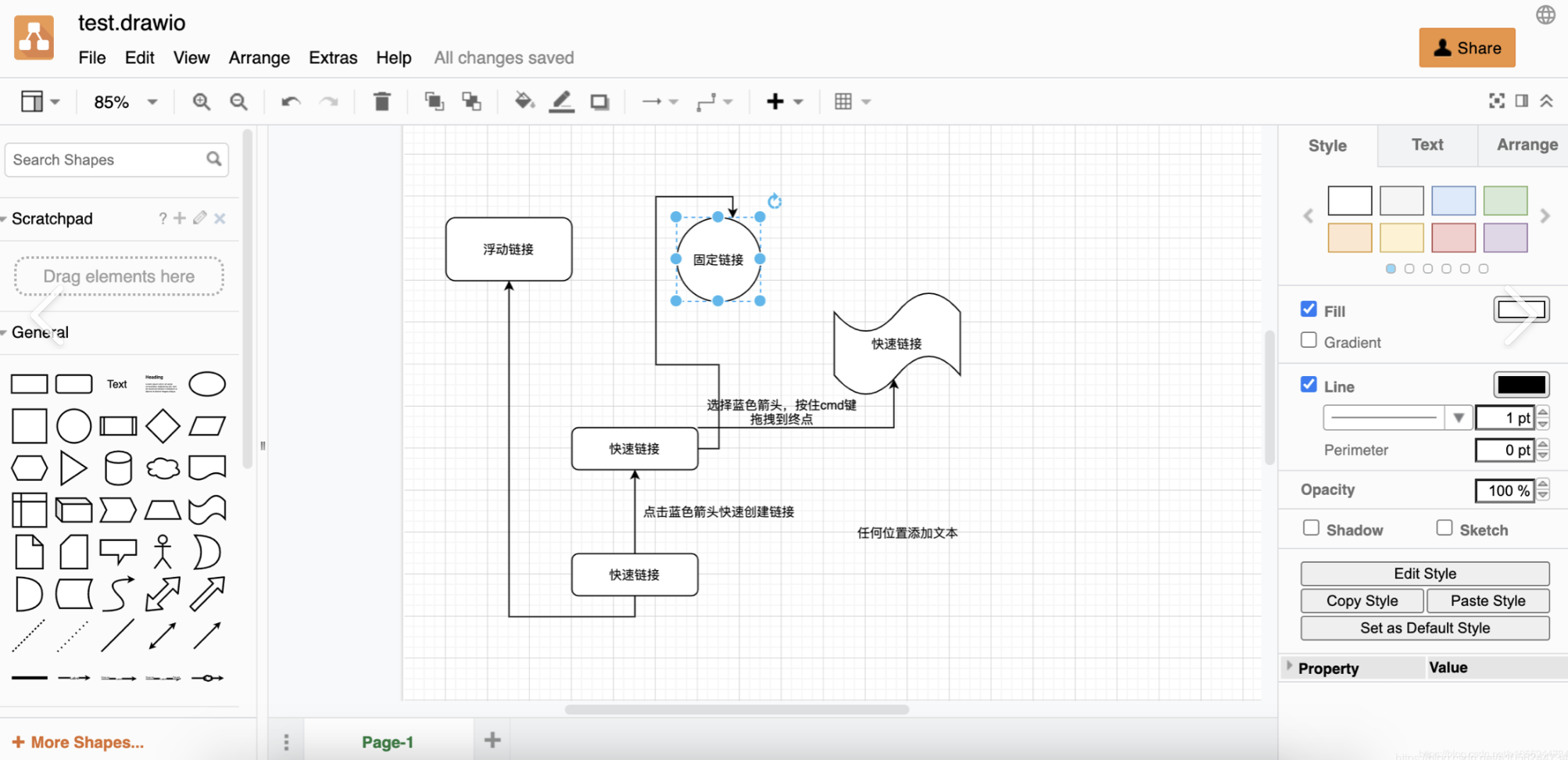Click the Undo arrow icon
Screen dimensions: 1568x760
pyautogui.click(x=291, y=102)
